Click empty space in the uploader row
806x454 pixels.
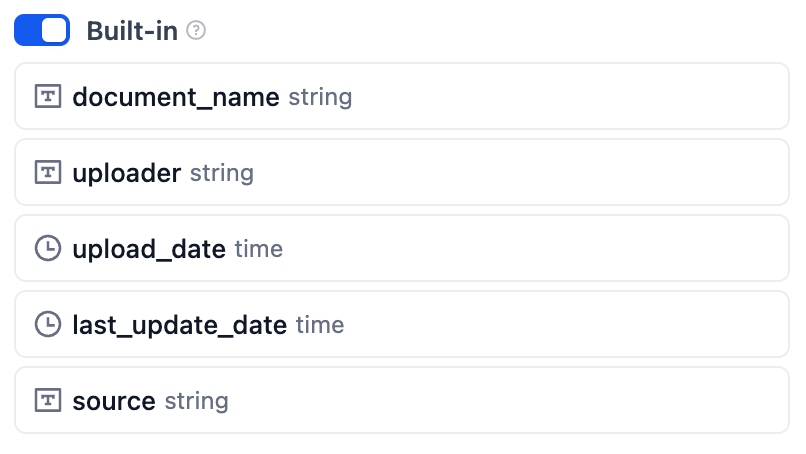[520, 173]
